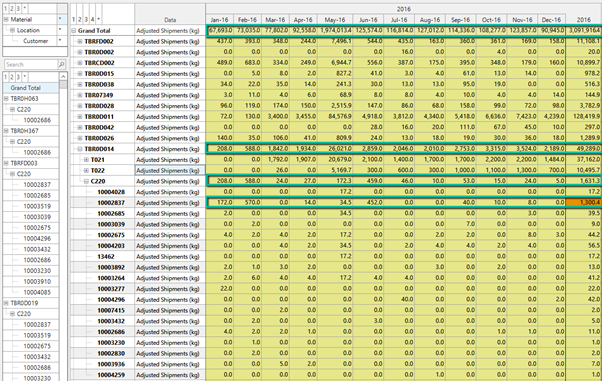Click the Feb-16 column header
The width and height of the screenshot is (602, 381).
247,20
